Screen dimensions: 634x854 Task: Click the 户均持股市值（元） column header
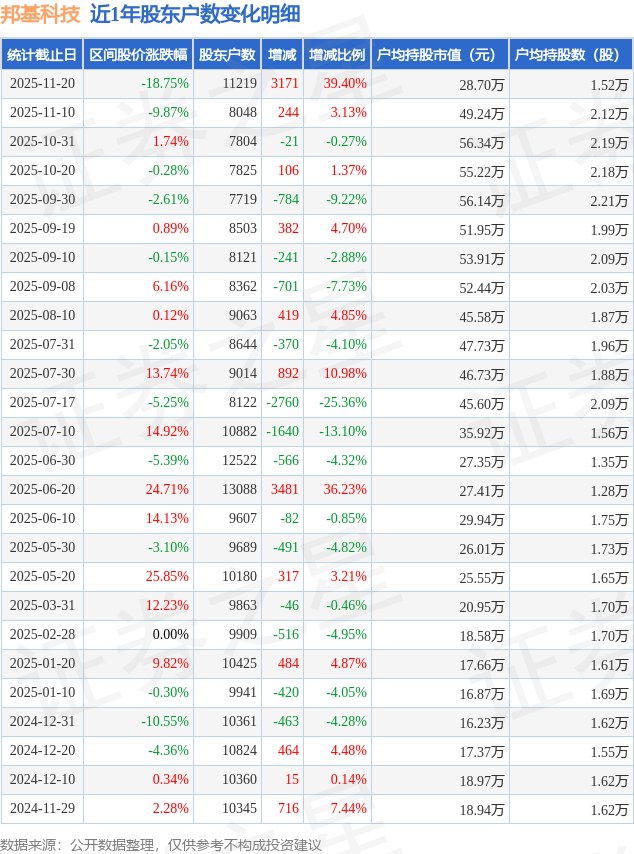(x=440, y=55)
